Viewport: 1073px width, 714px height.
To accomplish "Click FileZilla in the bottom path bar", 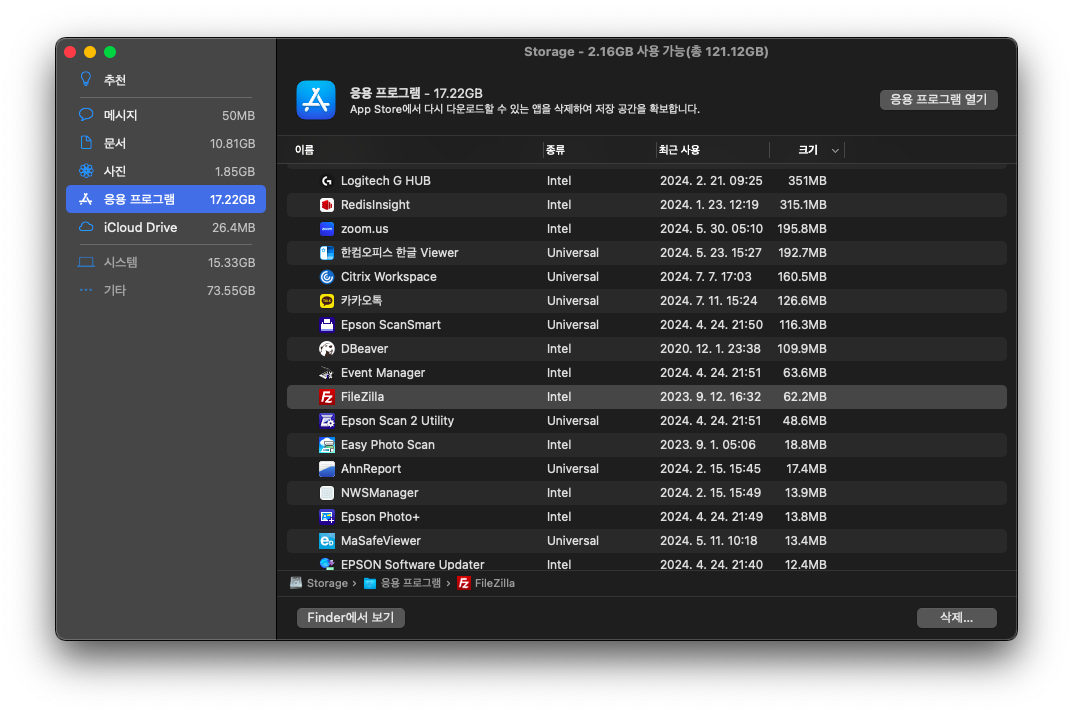I will (x=495, y=583).
